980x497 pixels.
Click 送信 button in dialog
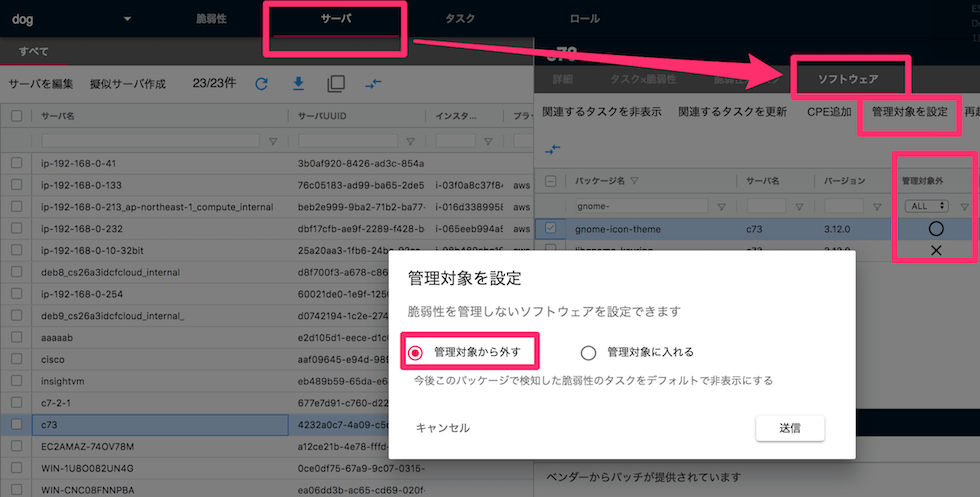coord(790,428)
